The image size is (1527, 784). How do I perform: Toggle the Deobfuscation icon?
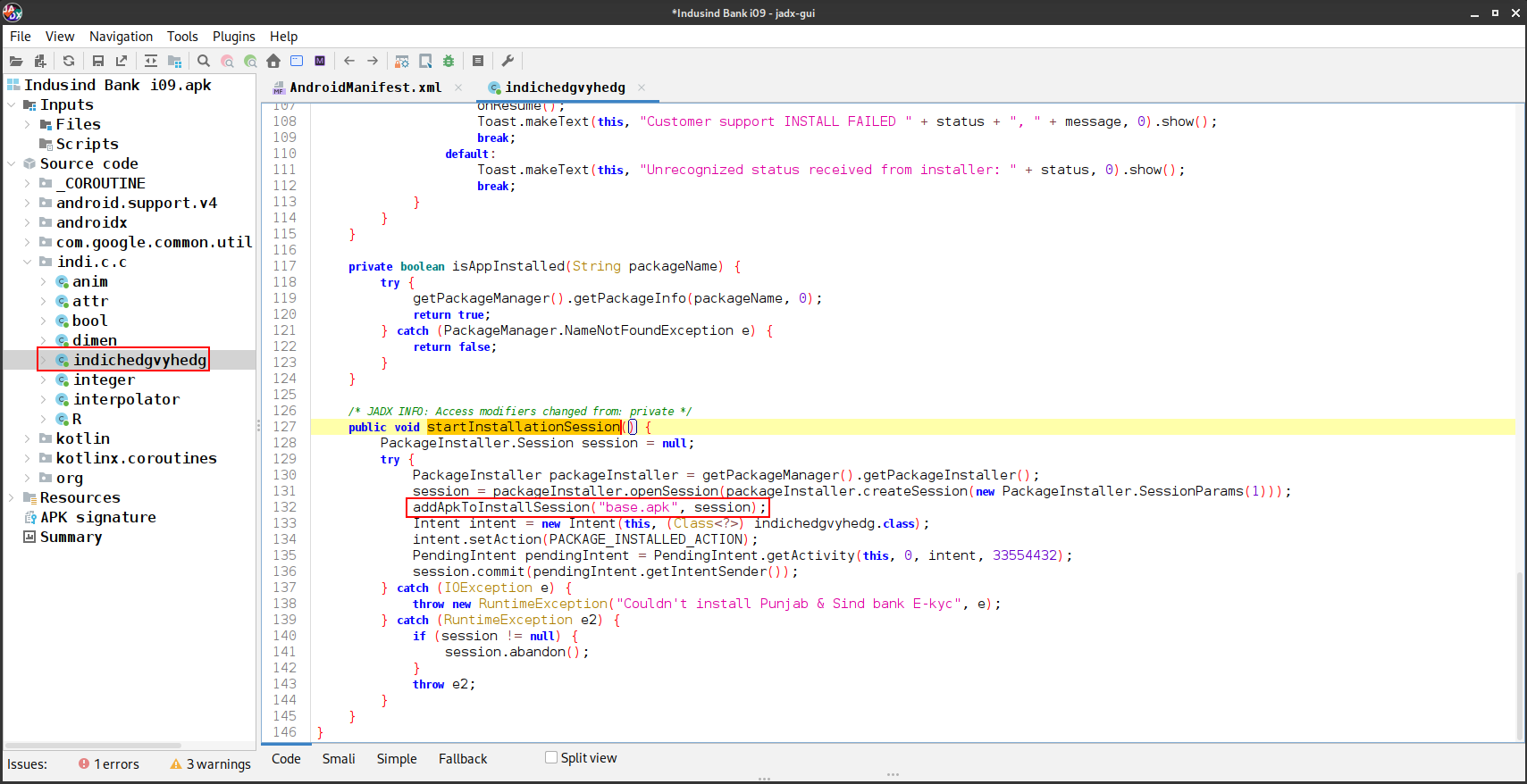[402, 61]
